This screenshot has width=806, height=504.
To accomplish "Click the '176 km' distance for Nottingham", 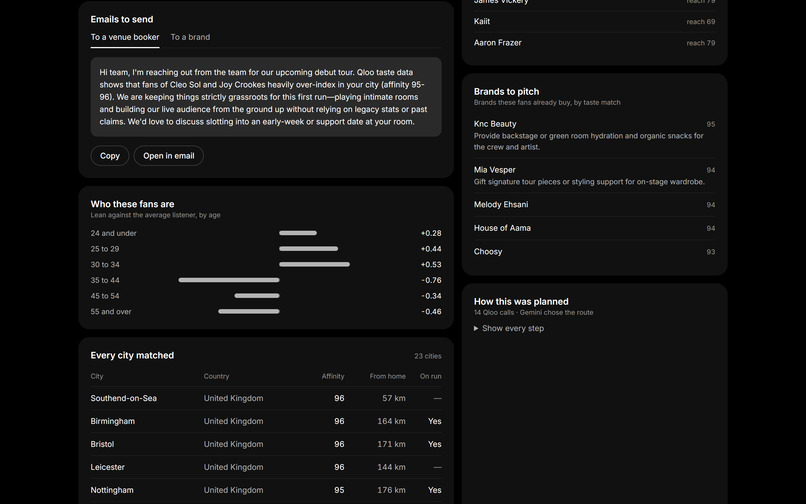I will tap(391, 490).
